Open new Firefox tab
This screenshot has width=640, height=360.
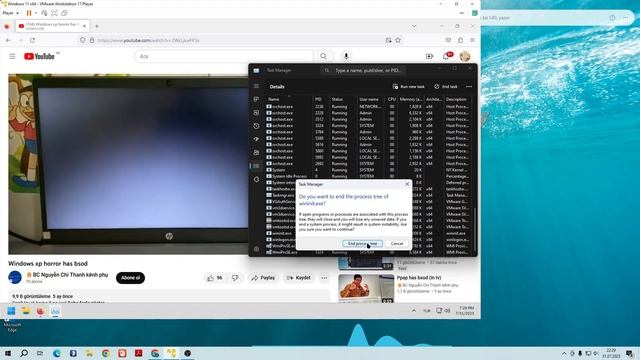pyautogui.click(x=97, y=26)
